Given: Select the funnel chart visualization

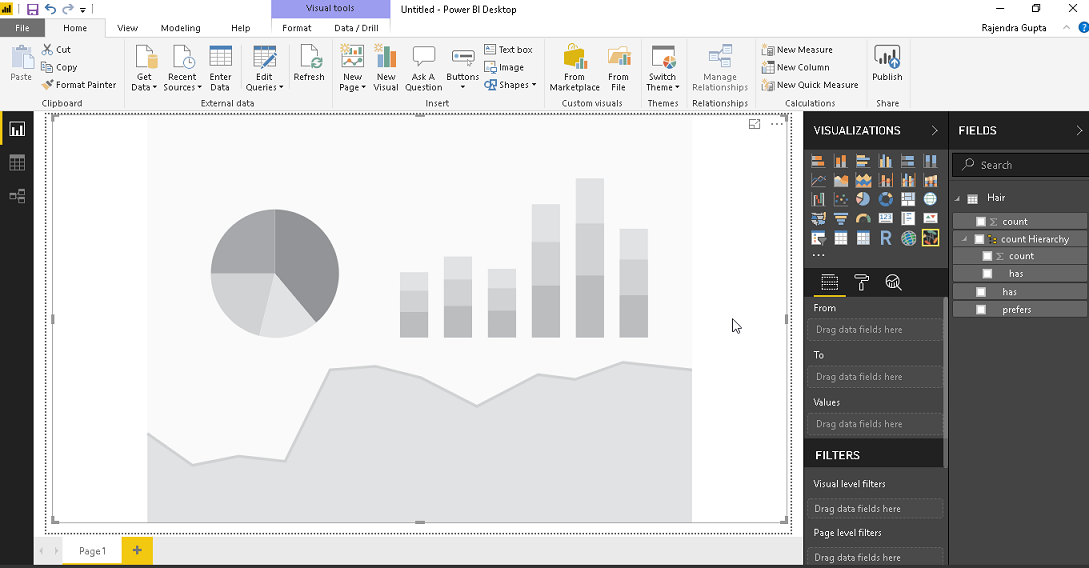Looking at the screenshot, I should [840, 219].
